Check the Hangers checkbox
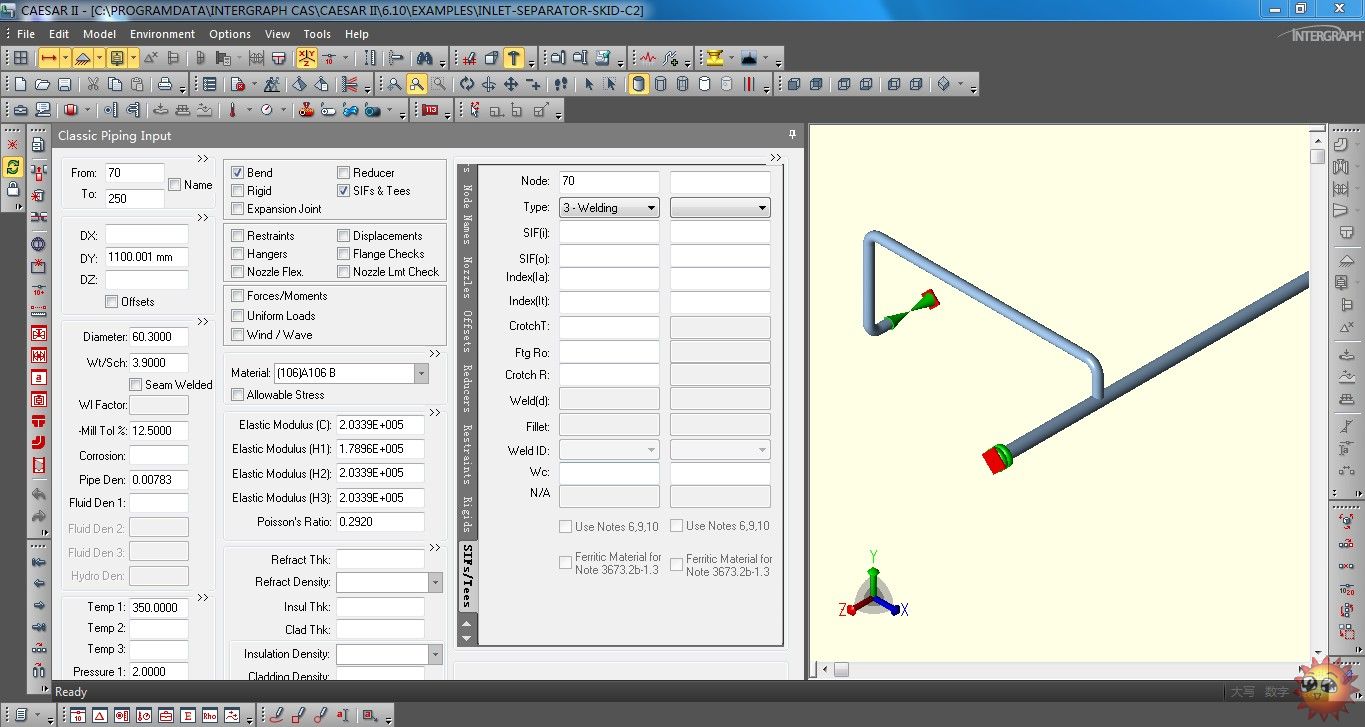 pyautogui.click(x=238, y=254)
